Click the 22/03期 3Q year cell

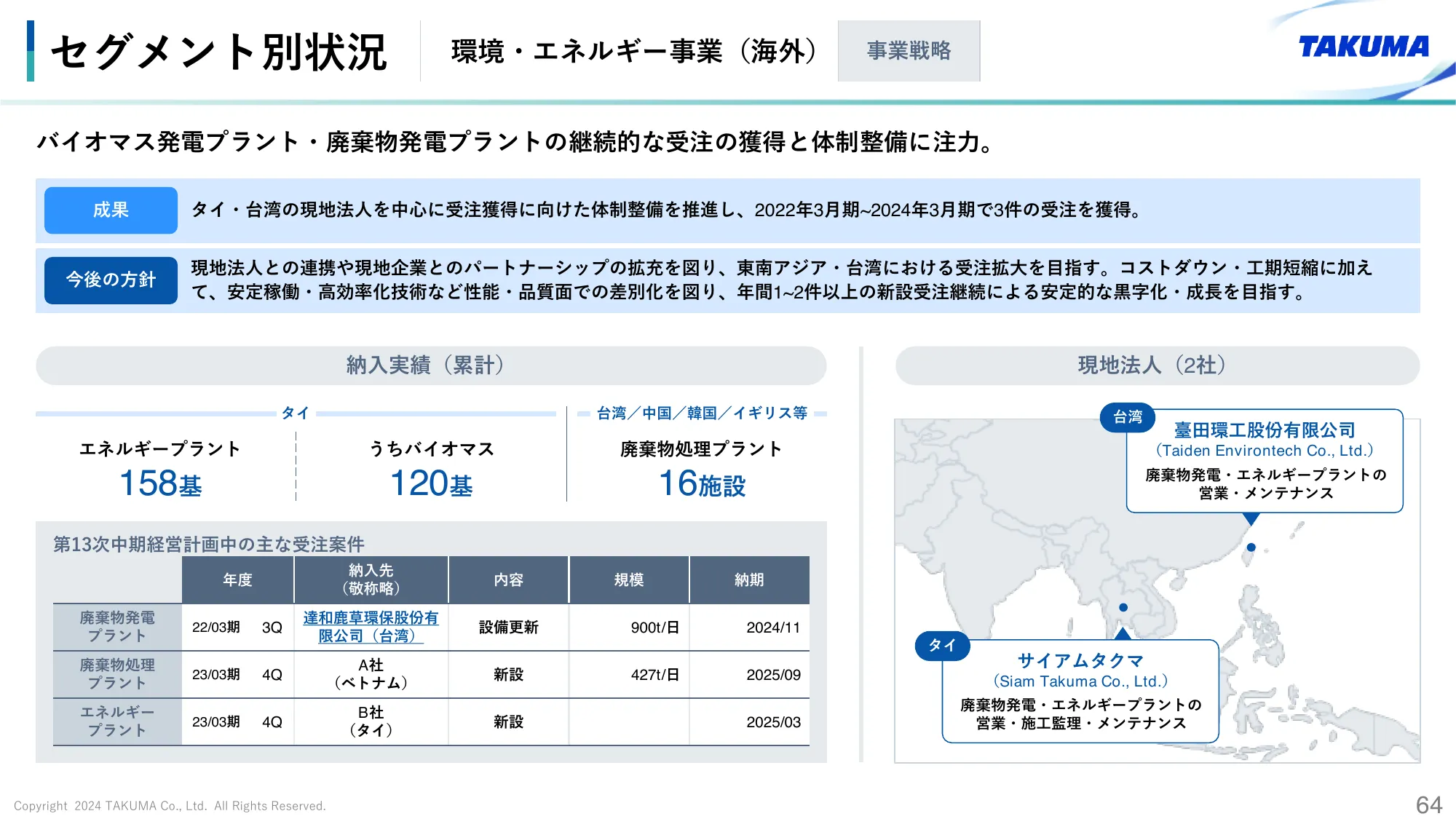pyautogui.click(x=237, y=628)
